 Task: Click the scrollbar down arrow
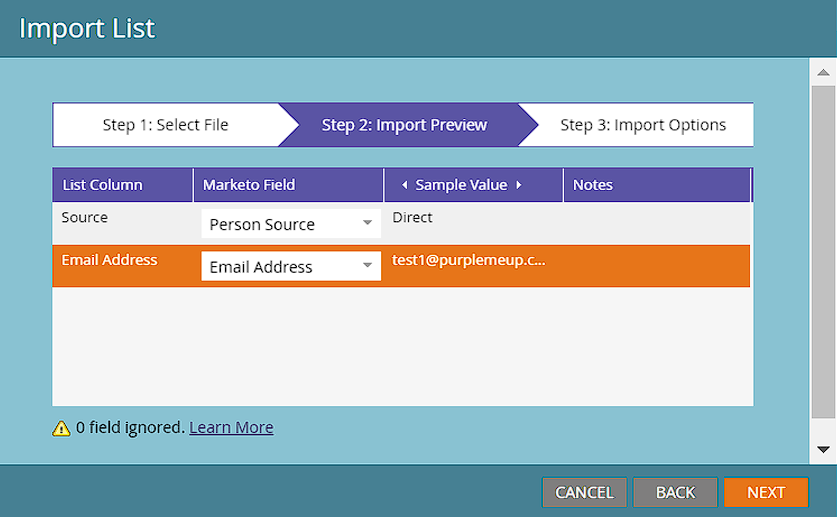(823, 450)
